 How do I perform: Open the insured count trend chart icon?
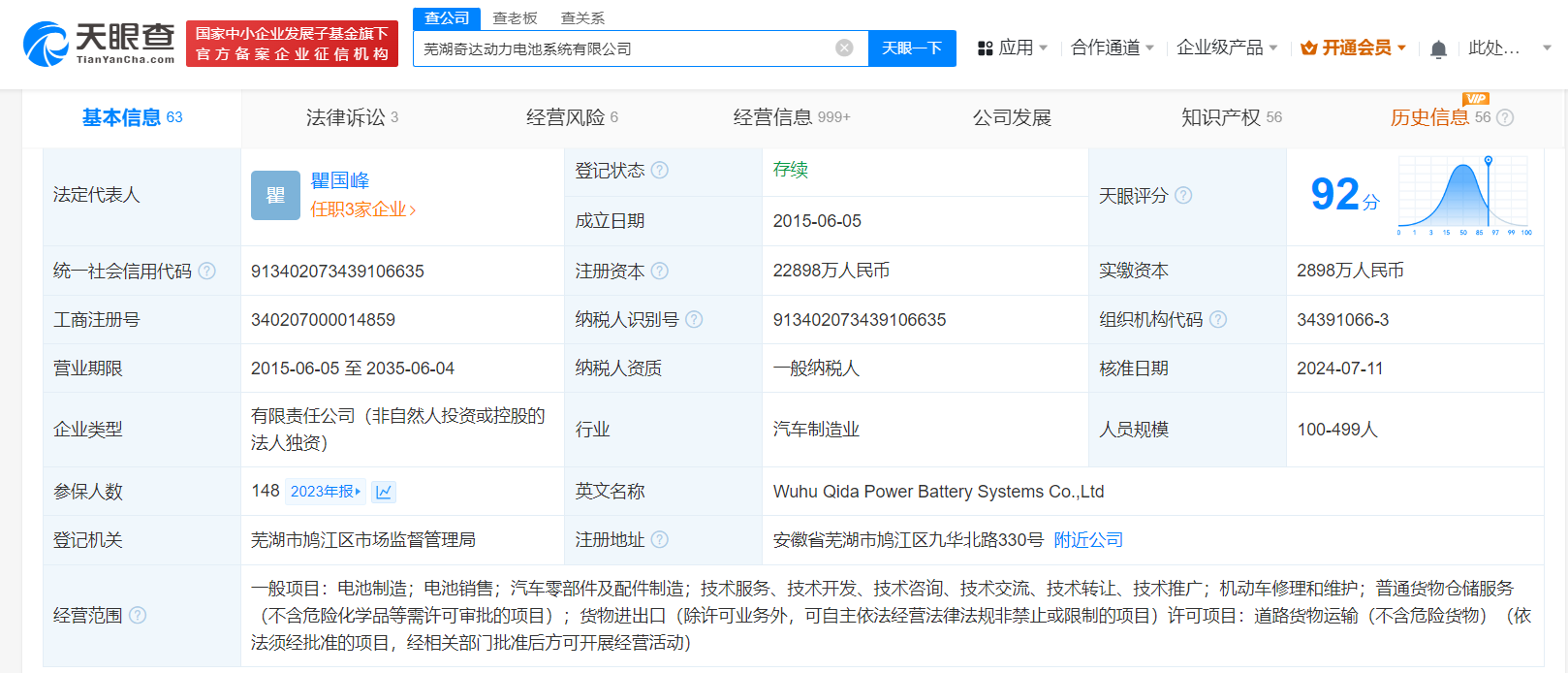(384, 492)
